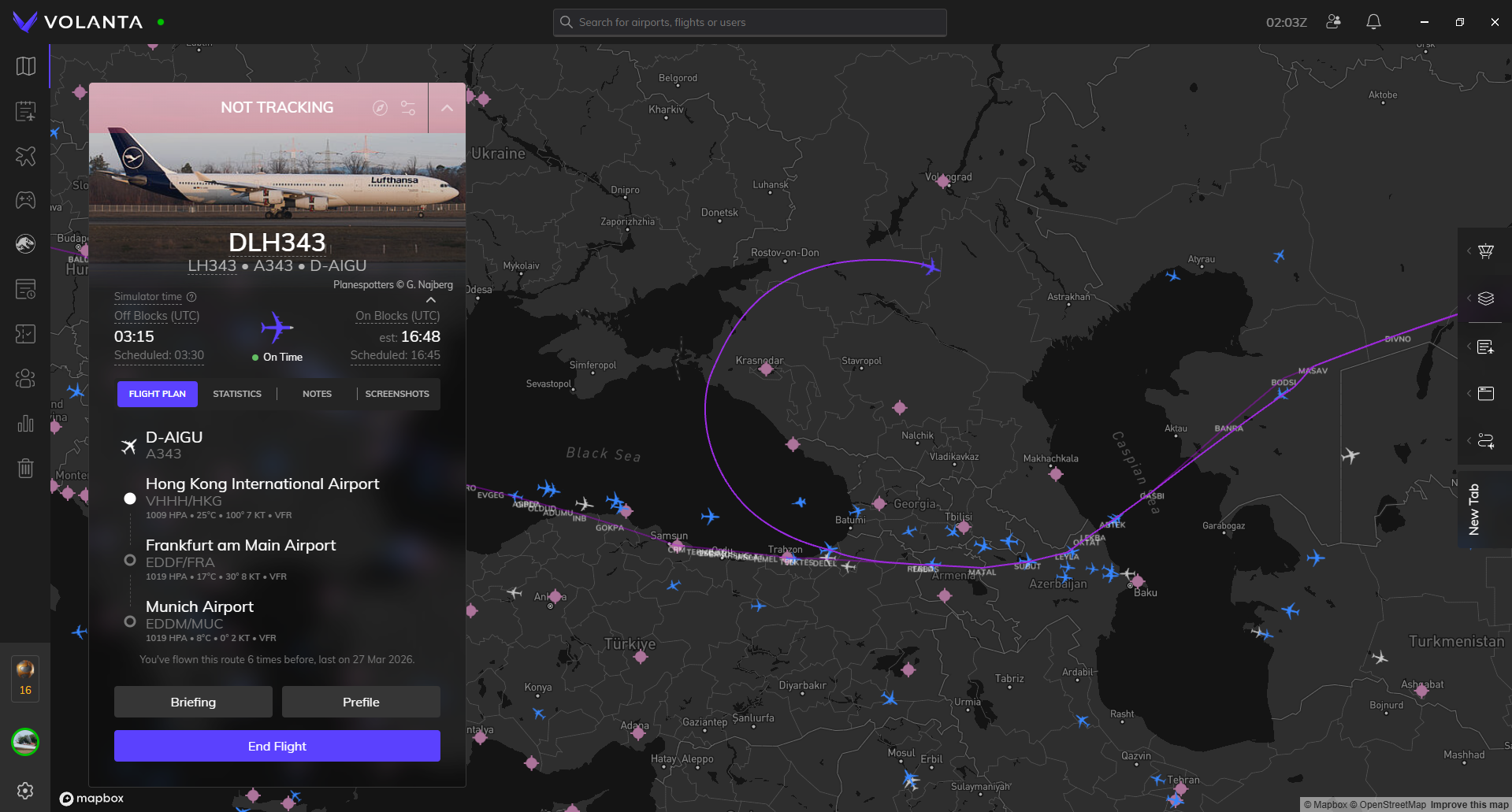Select Frankfurt am Main Airport radio marker
The image size is (1512, 812).
(x=130, y=560)
